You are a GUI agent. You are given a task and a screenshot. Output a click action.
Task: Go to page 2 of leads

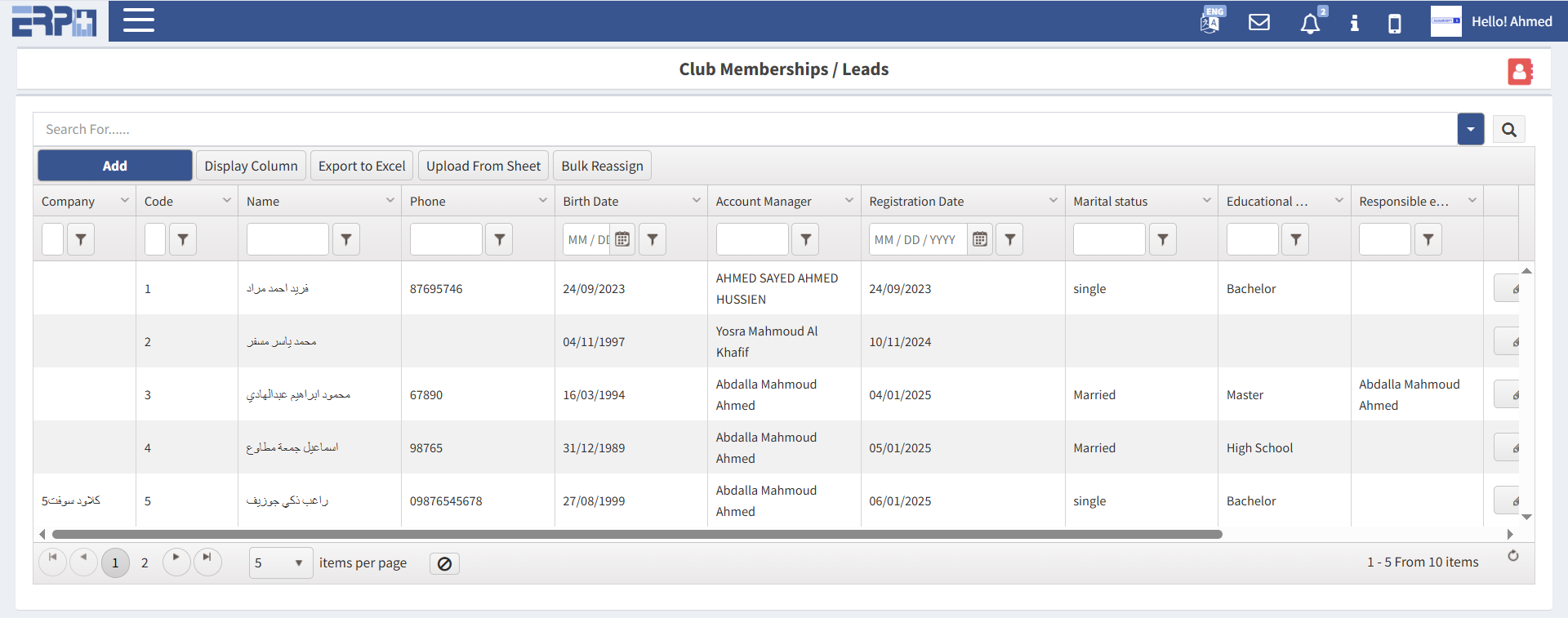(x=145, y=563)
